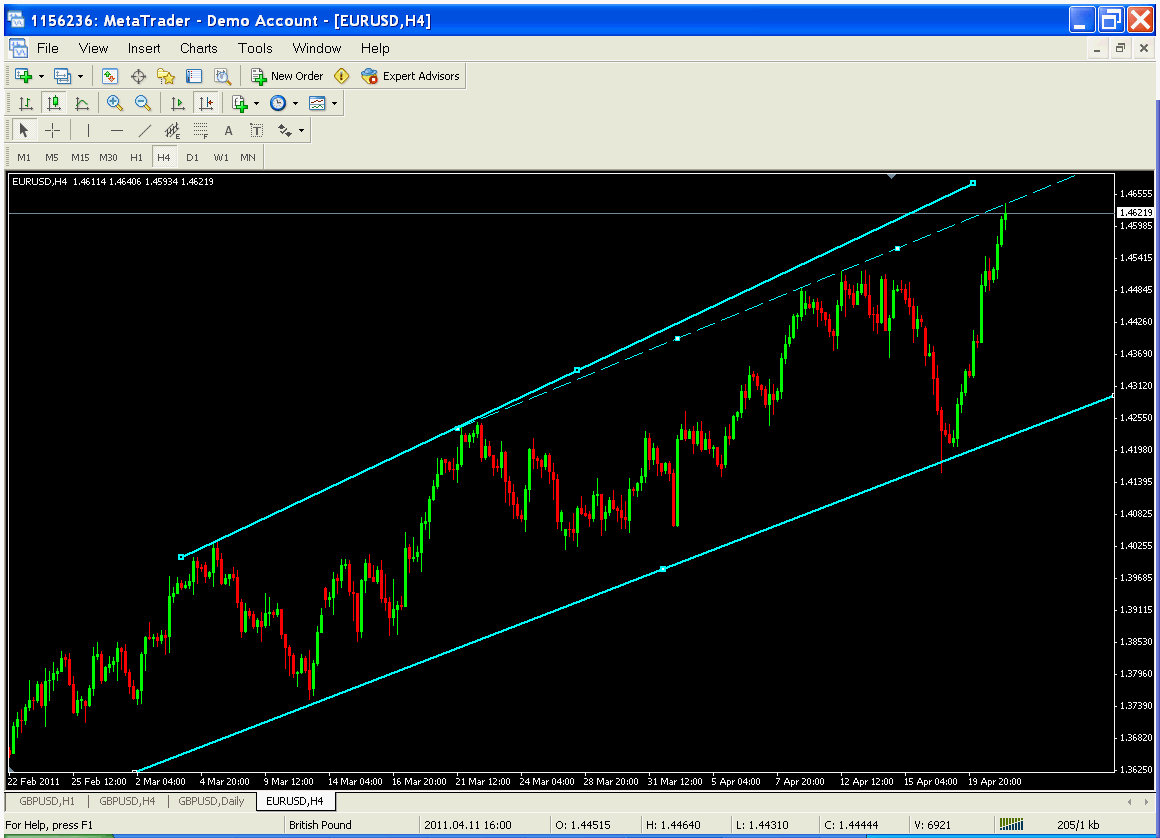Select the D1 timeframe
Screen dimensions: 1160x838
pyautogui.click(x=192, y=157)
